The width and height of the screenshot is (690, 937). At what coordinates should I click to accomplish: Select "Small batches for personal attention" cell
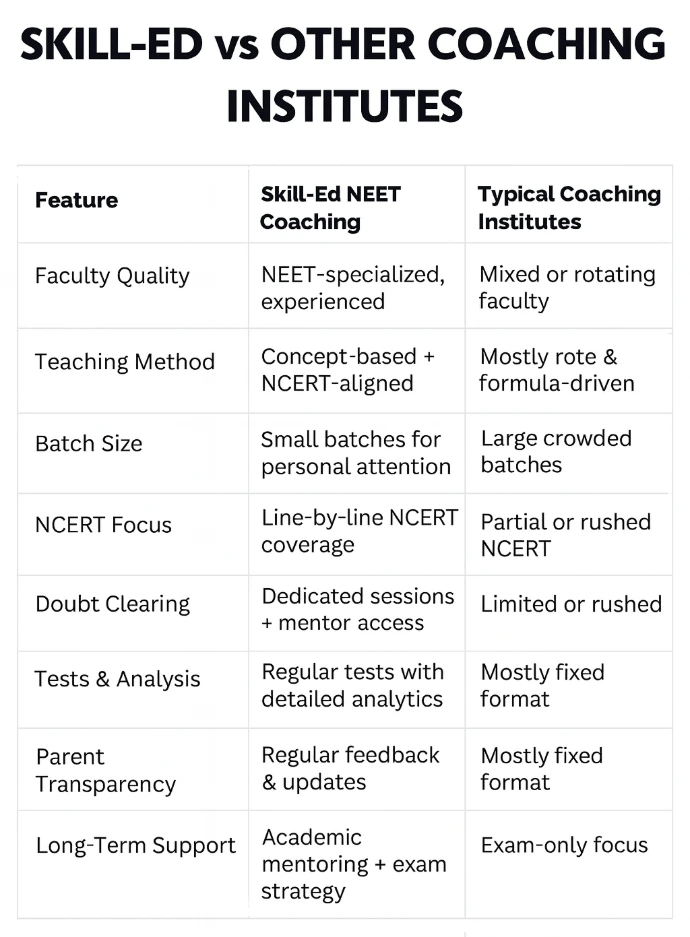pyautogui.click(x=355, y=452)
